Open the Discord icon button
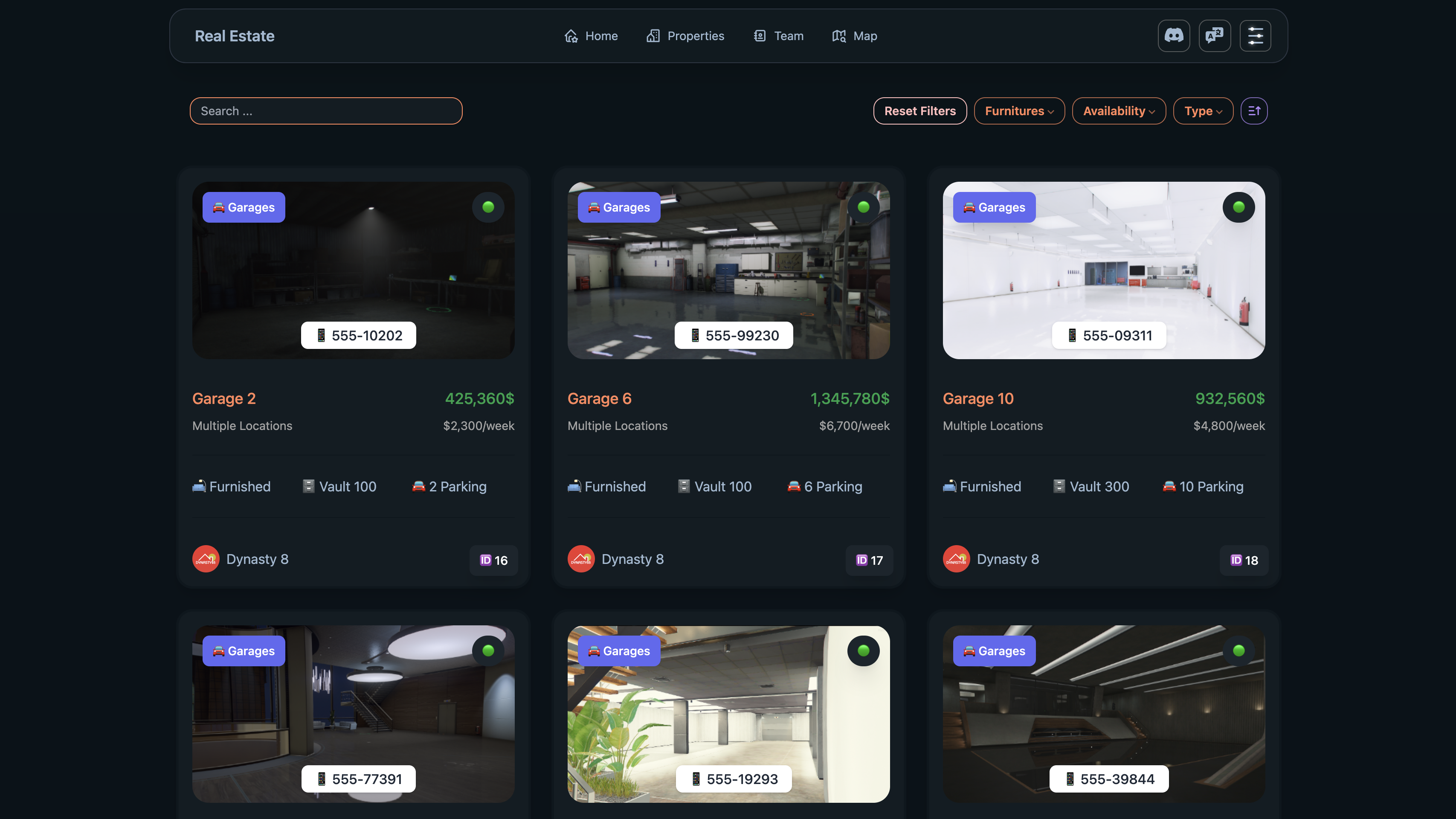Viewport: 1456px width, 819px height. (x=1173, y=35)
